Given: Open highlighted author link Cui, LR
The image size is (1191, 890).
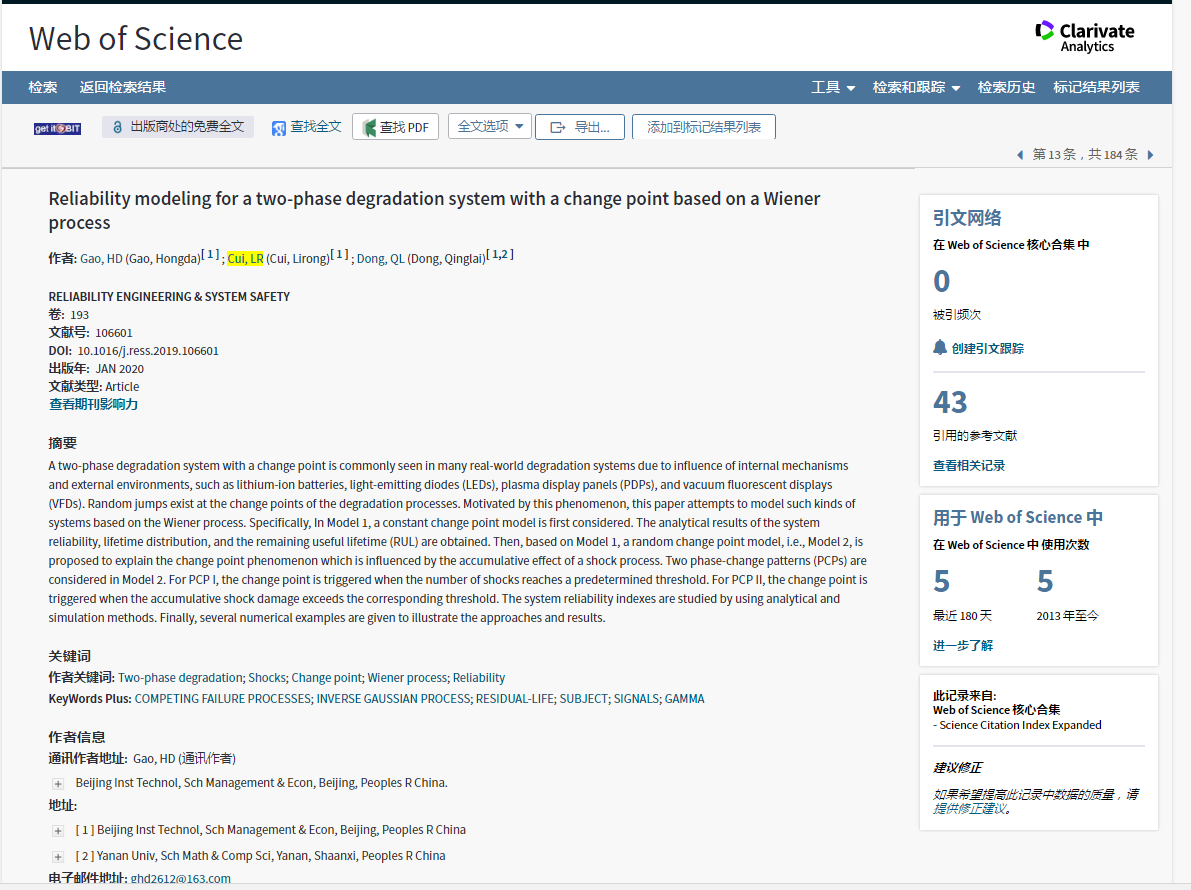Looking at the screenshot, I should [x=245, y=259].
